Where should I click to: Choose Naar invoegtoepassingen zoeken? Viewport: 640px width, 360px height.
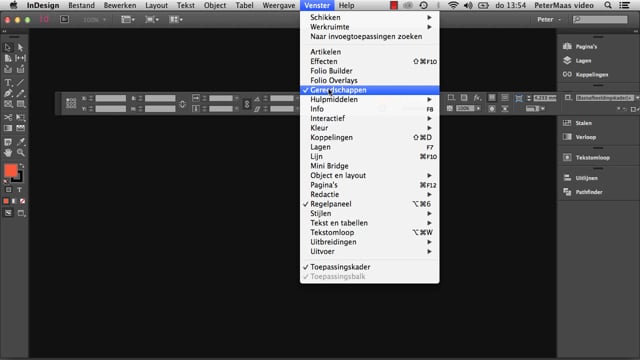(370, 36)
